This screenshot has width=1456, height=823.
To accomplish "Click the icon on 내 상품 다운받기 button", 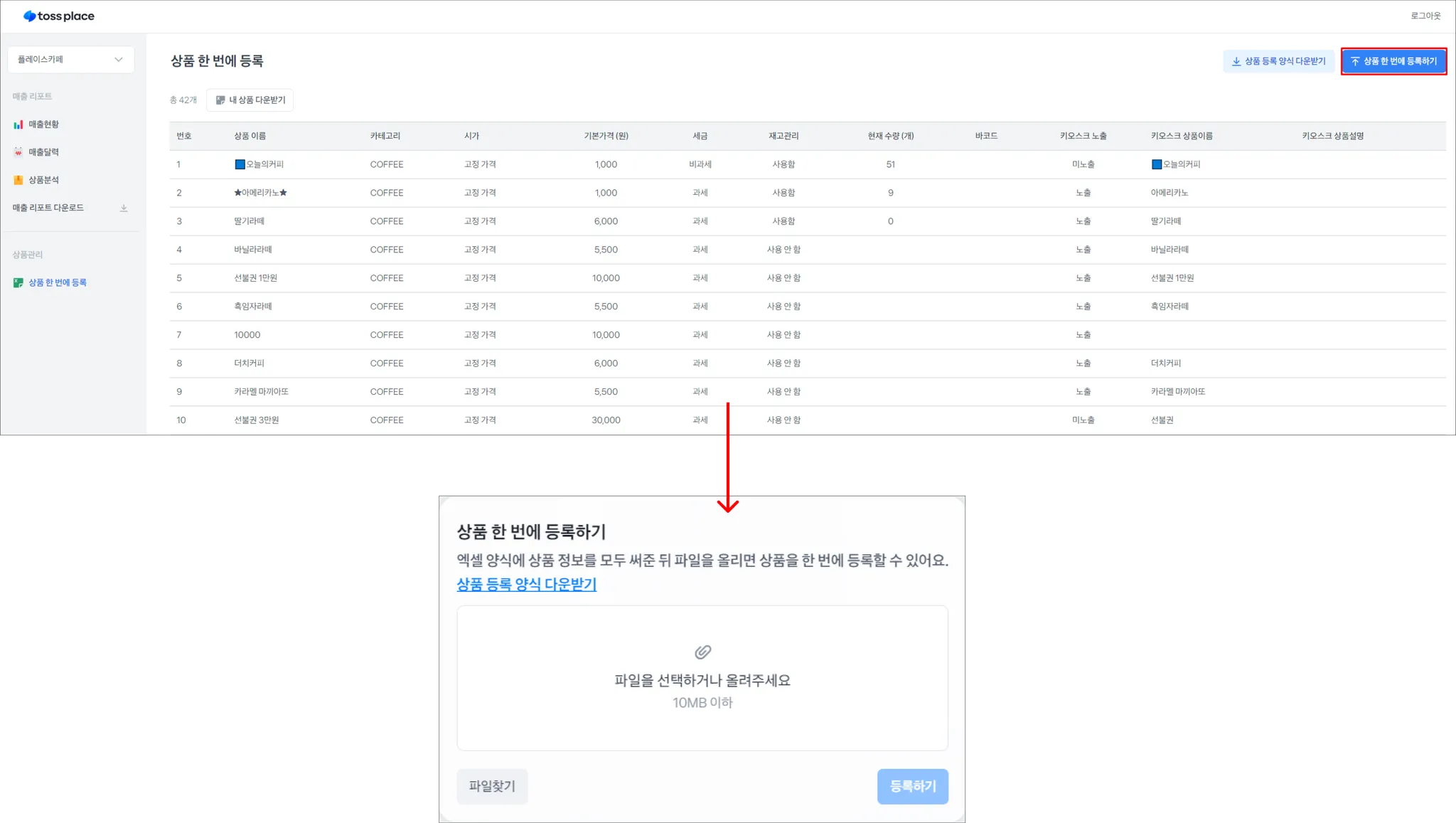I will pos(220,100).
